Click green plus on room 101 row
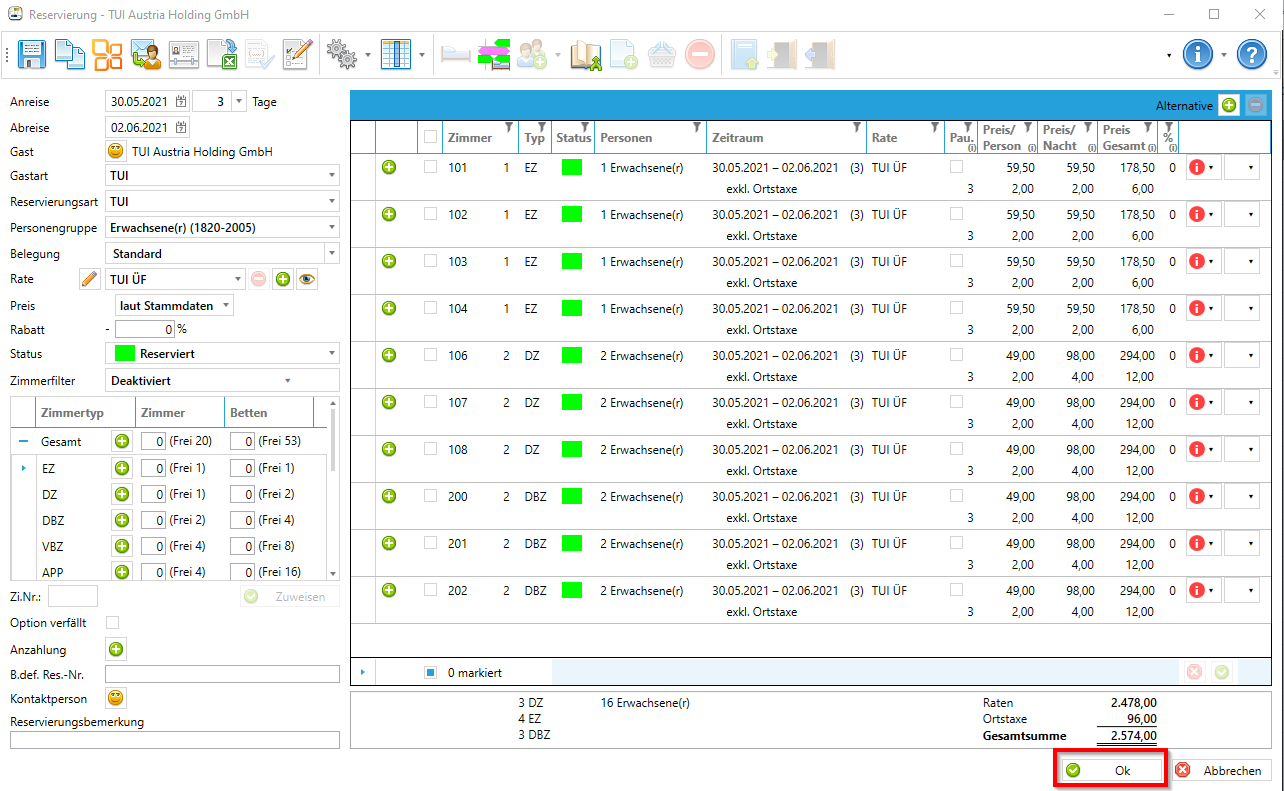Screen dimensions: 1284x791 (x=389, y=167)
